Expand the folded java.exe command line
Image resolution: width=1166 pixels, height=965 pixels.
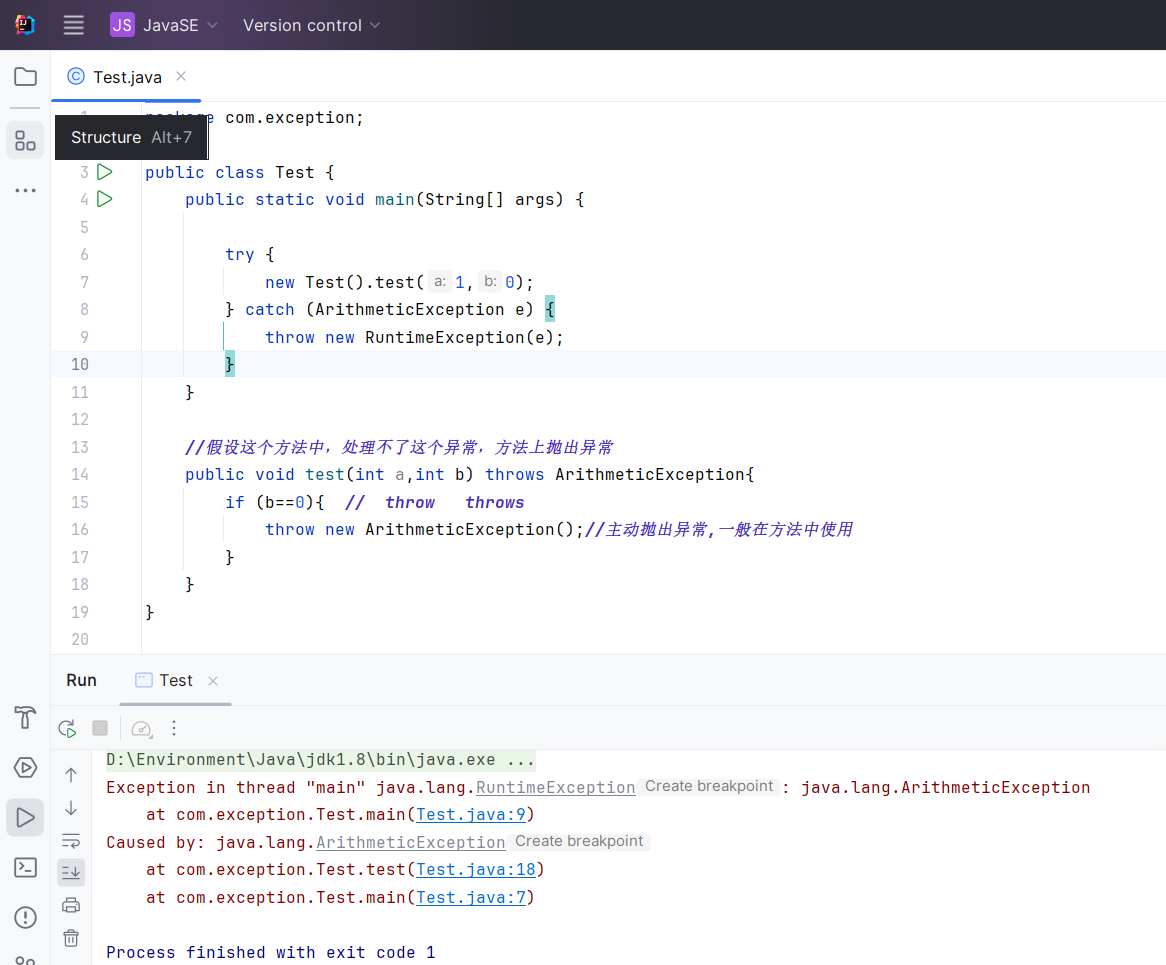click(x=321, y=760)
